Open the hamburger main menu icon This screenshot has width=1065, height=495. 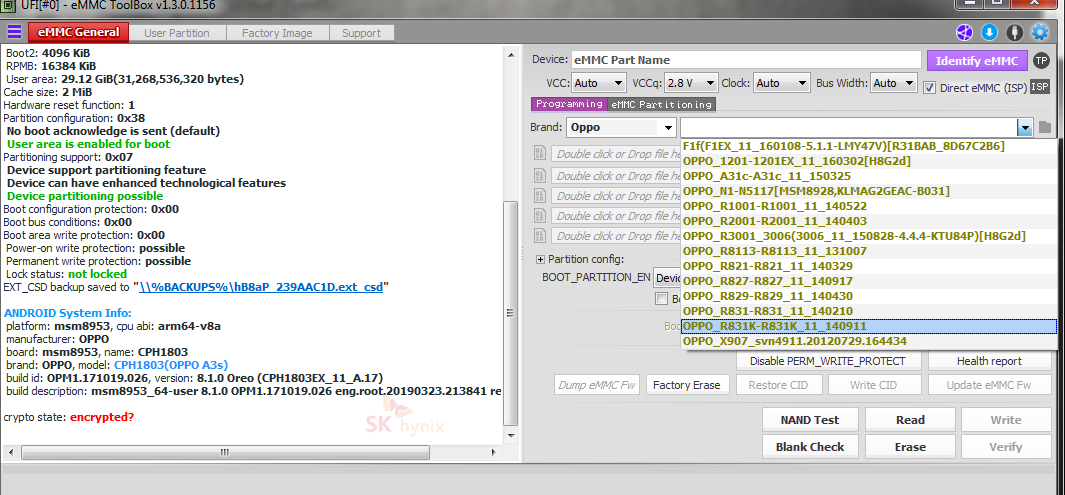(x=14, y=32)
